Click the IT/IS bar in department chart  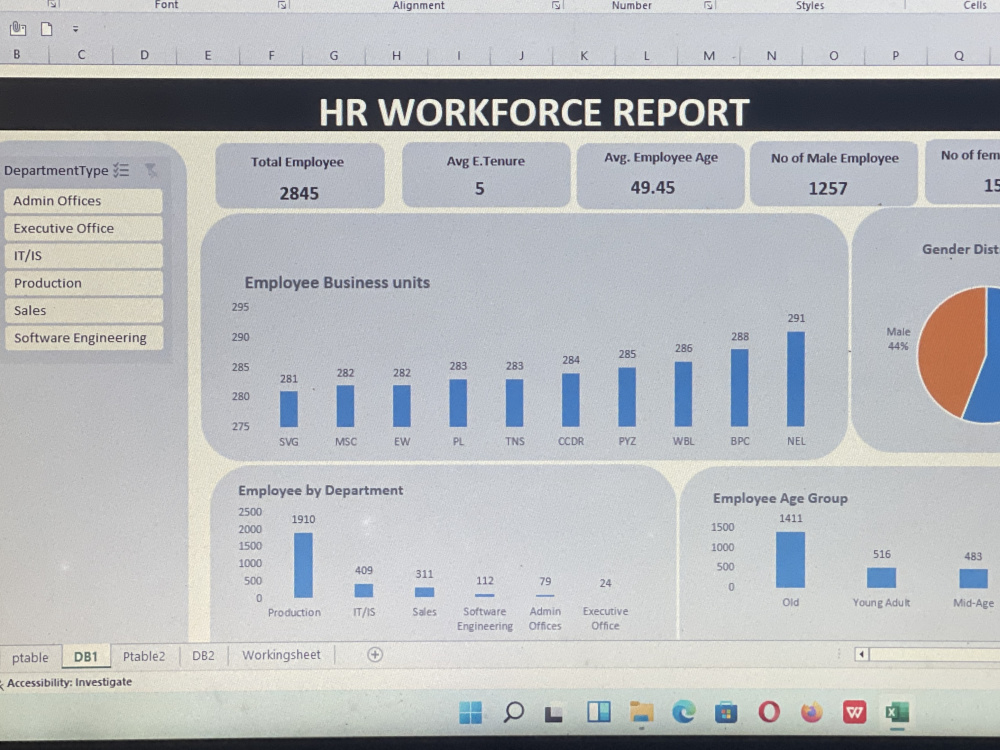click(x=364, y=591)
